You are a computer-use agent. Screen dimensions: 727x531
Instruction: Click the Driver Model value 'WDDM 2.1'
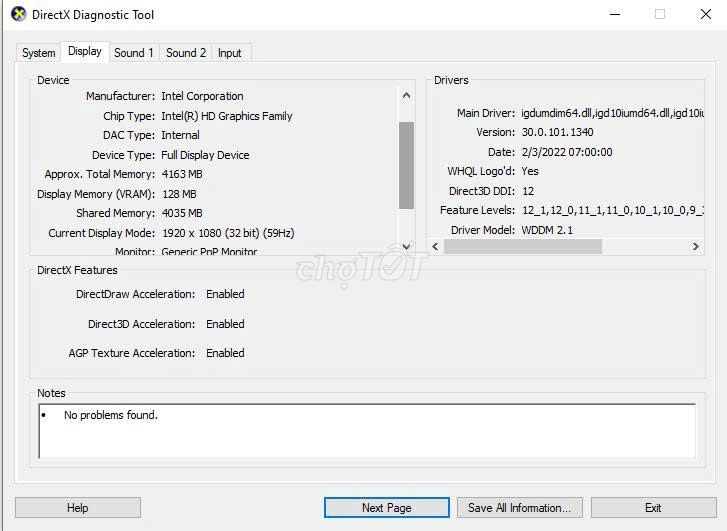coord(547,230)
